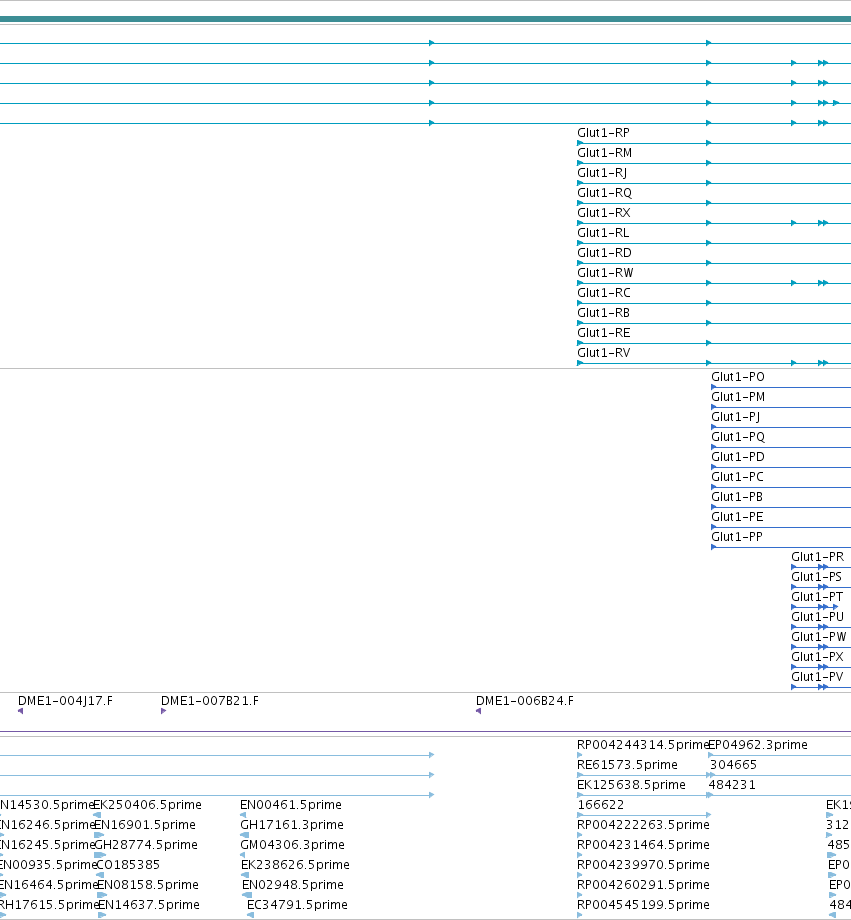The height and width of the screenshot is (920, 851).
Task: Select the Glut1-PV protein label
Action: [x=817, y=677]
